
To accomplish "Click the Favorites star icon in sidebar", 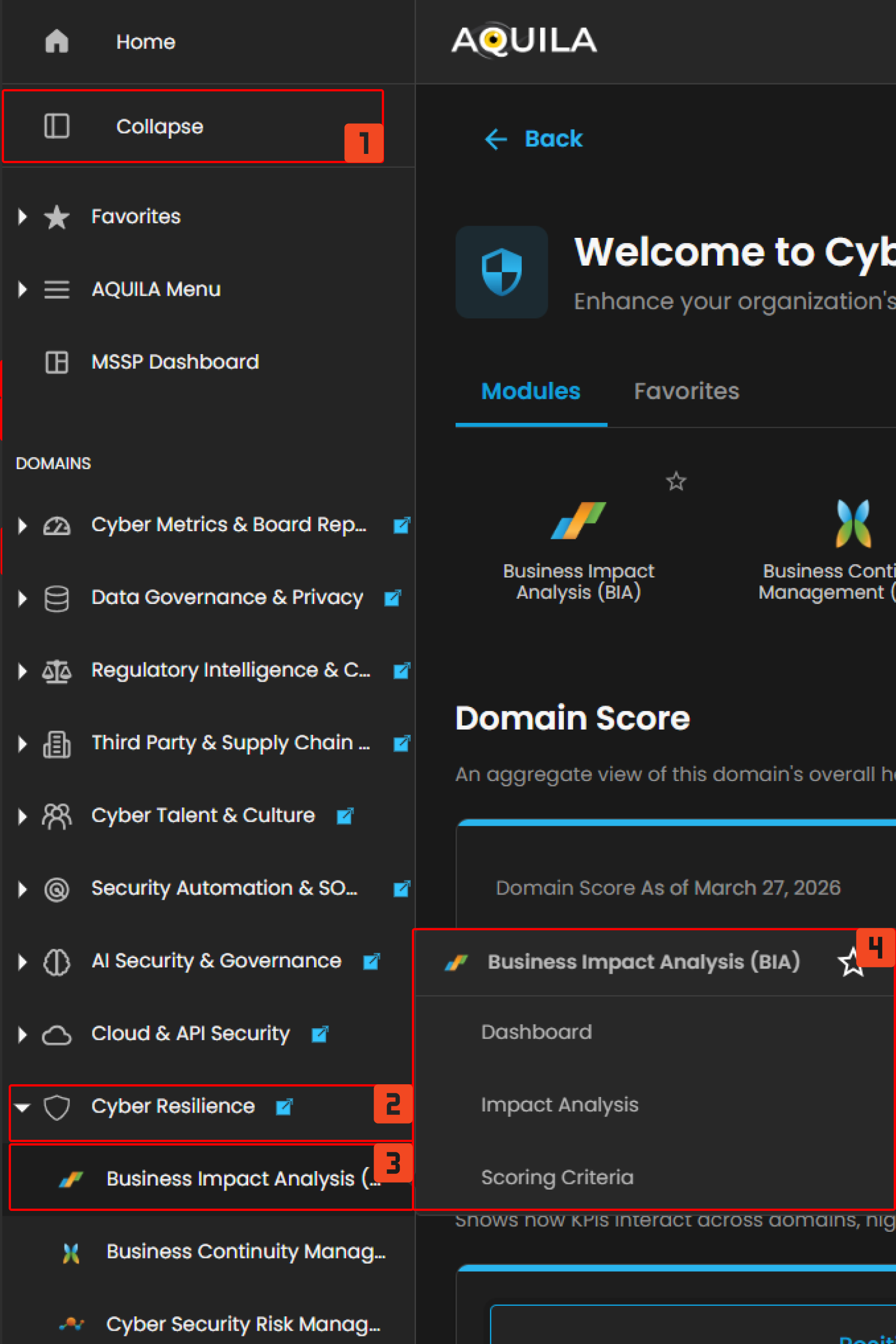I will 57,217.
